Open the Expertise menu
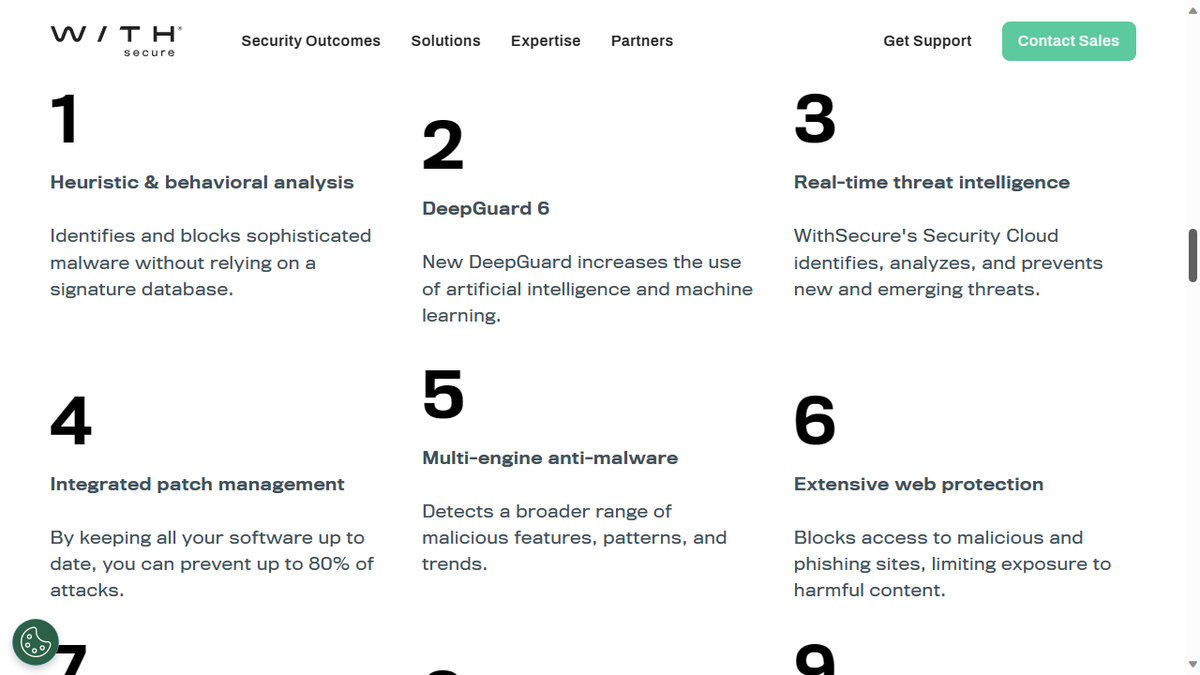Image resolution: width=1200 pixels, height=675 pixels. tap(545, 41)
